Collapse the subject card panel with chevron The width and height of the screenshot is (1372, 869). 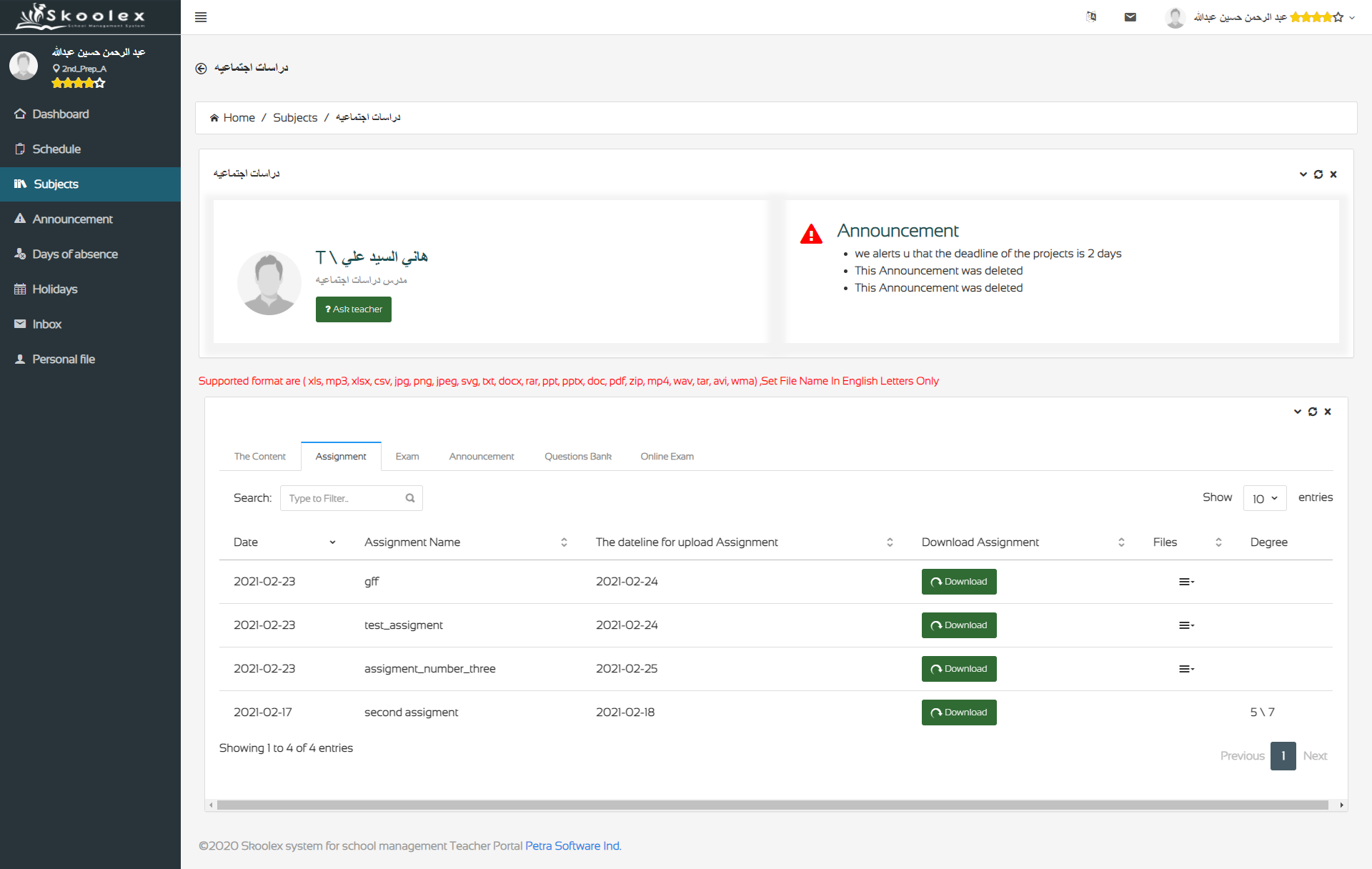[x=1303, y=174]
